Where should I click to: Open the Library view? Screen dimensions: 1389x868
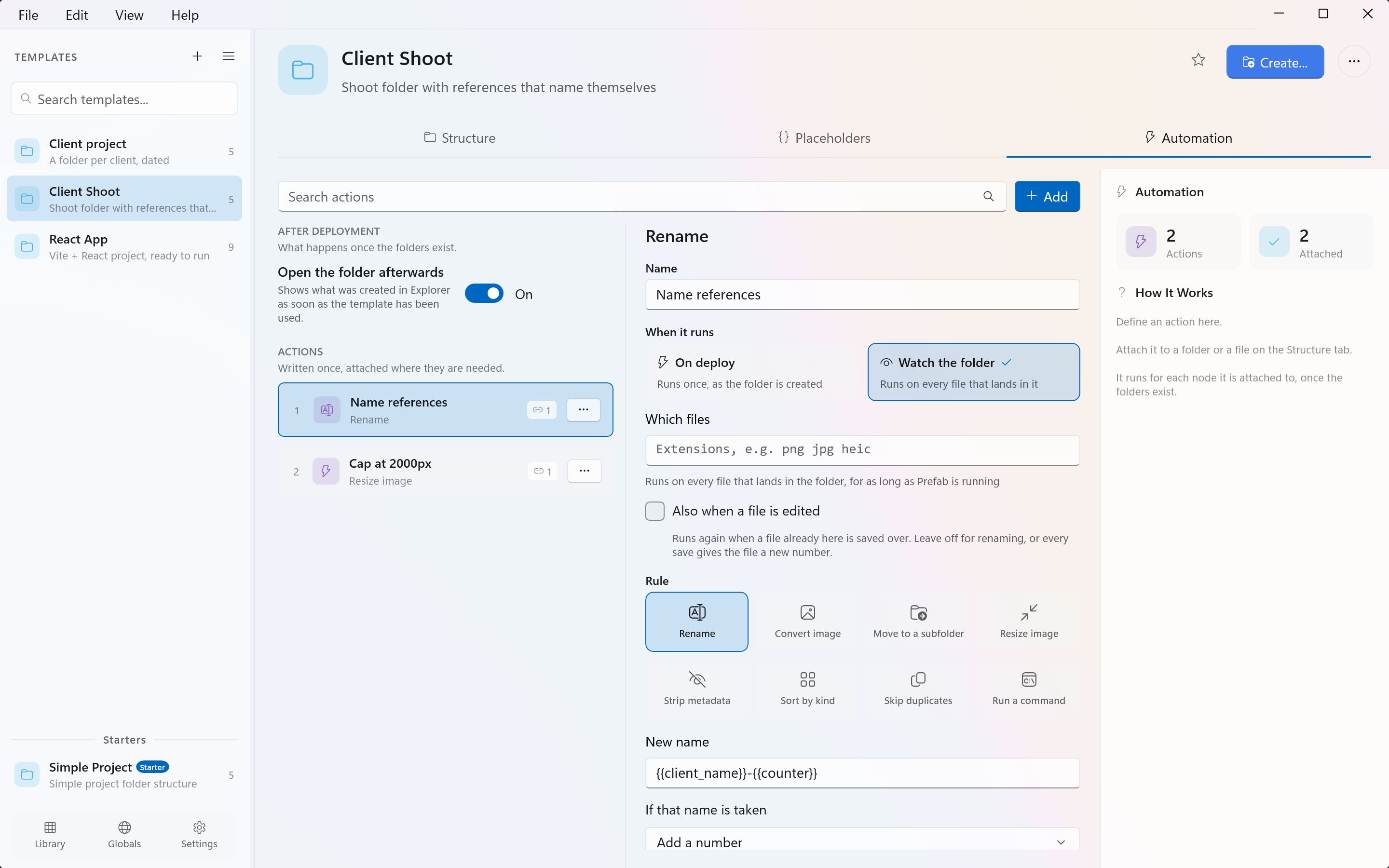(50, 835)
